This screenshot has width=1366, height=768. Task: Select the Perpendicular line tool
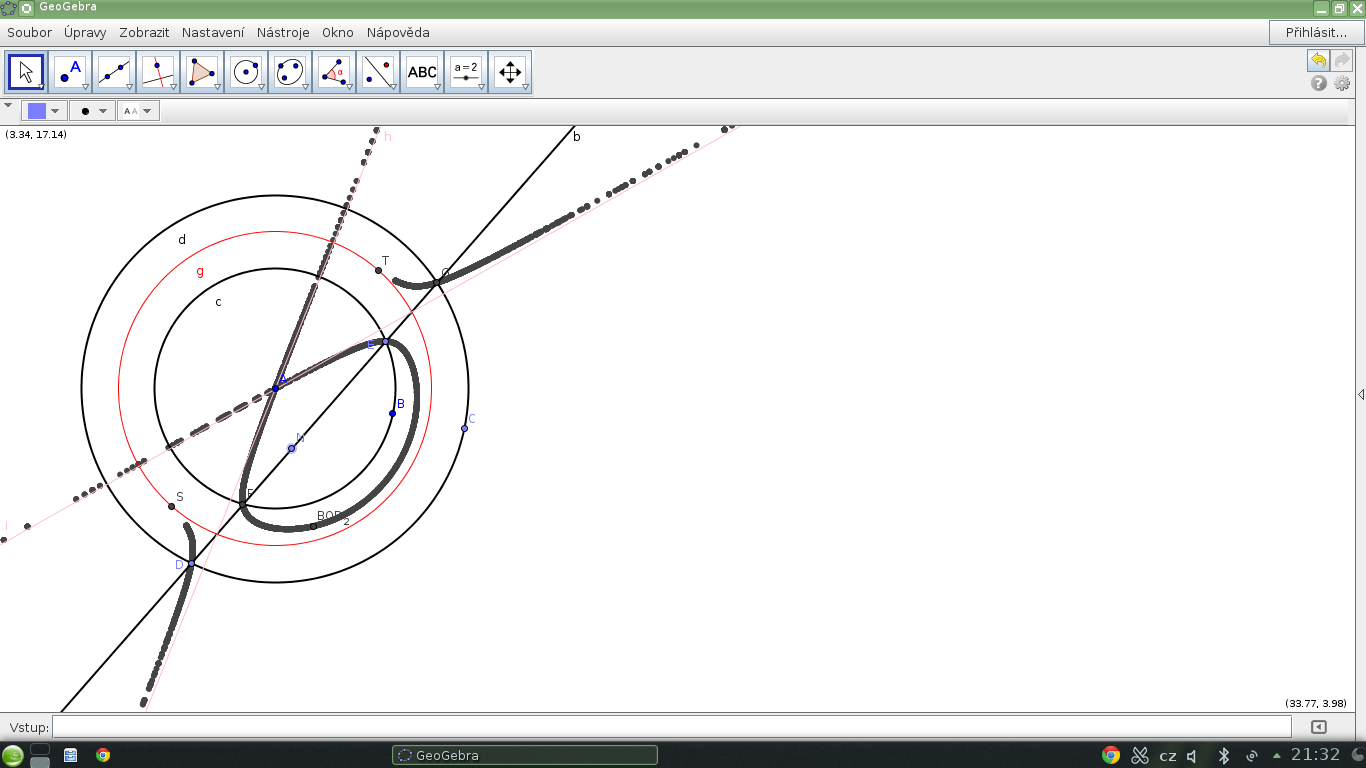(158, 72)
